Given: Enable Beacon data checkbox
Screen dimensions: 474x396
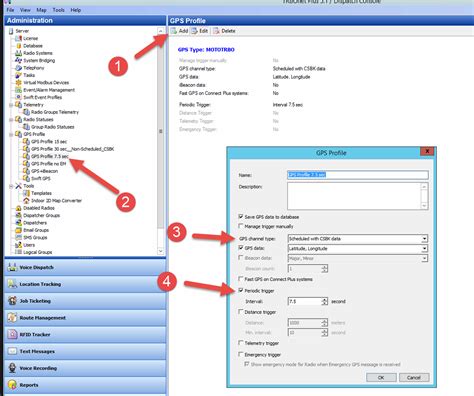Looking at the screenshot, I should (x=241, y=258).
